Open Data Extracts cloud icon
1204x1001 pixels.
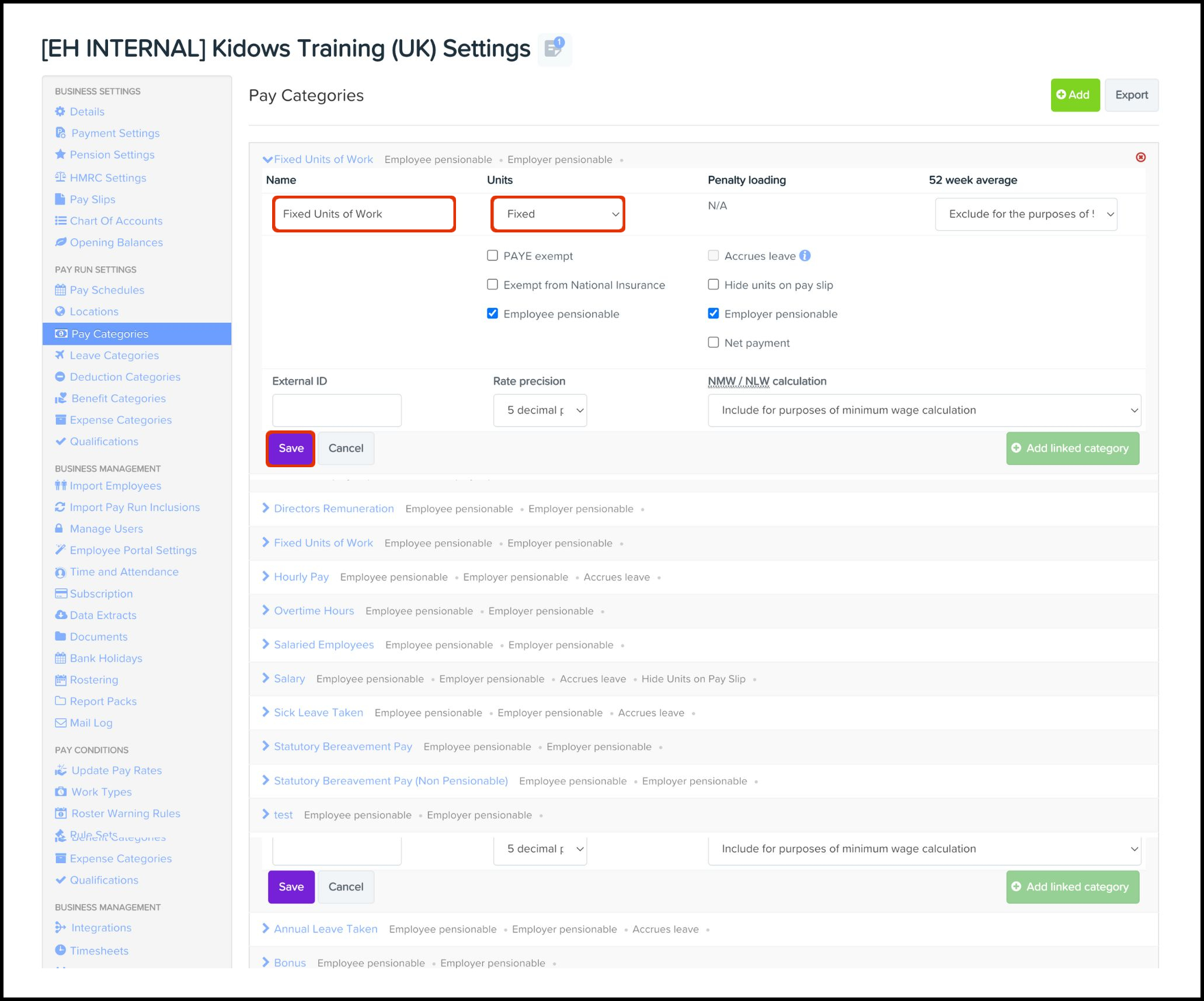tap(60, 615)
